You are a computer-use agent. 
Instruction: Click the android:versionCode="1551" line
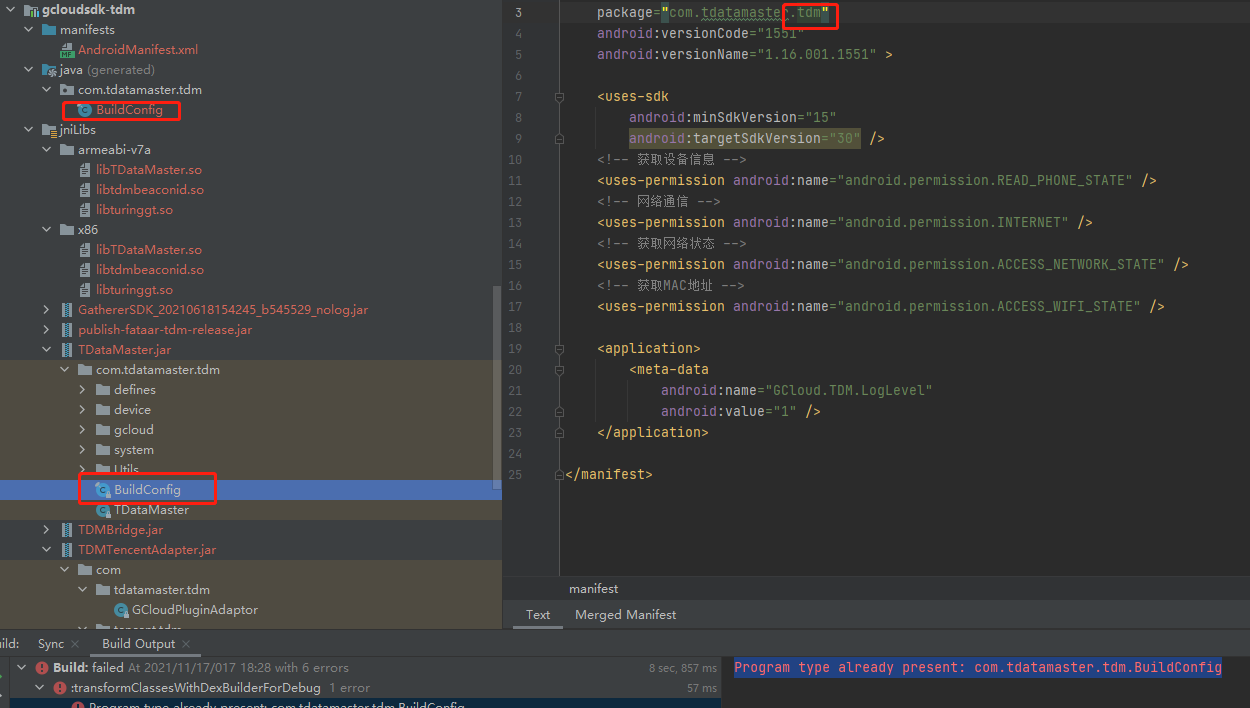point(699,33)
